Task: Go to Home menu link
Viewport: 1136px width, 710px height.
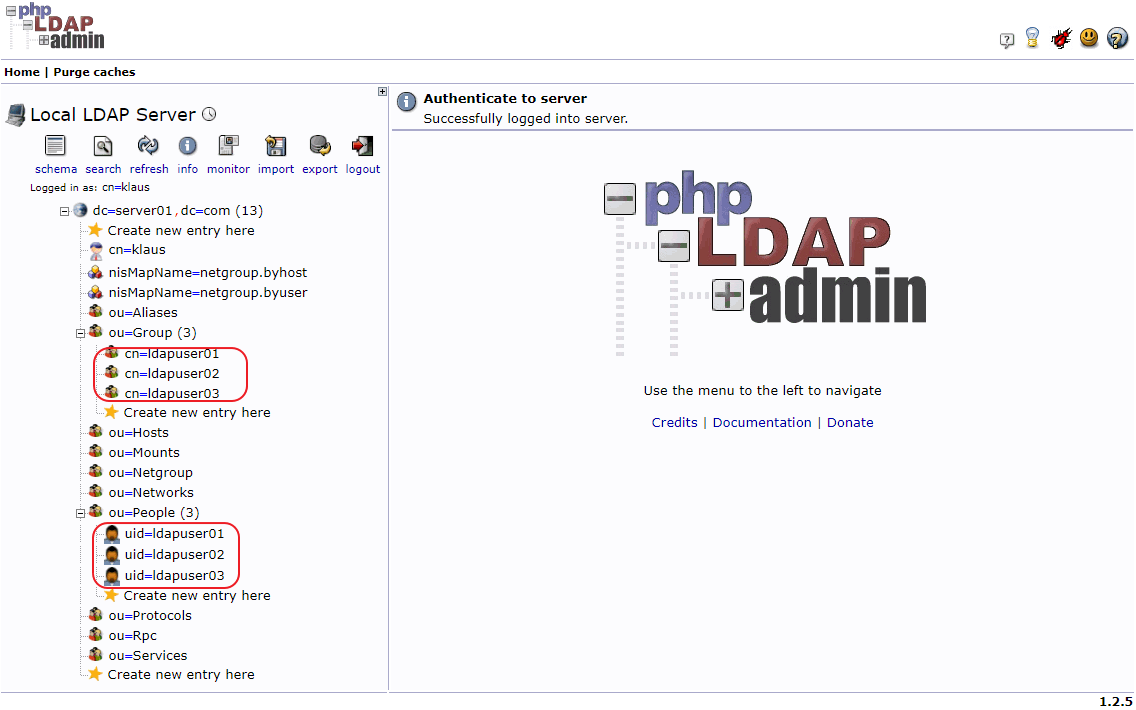Action: click(22, 72)
